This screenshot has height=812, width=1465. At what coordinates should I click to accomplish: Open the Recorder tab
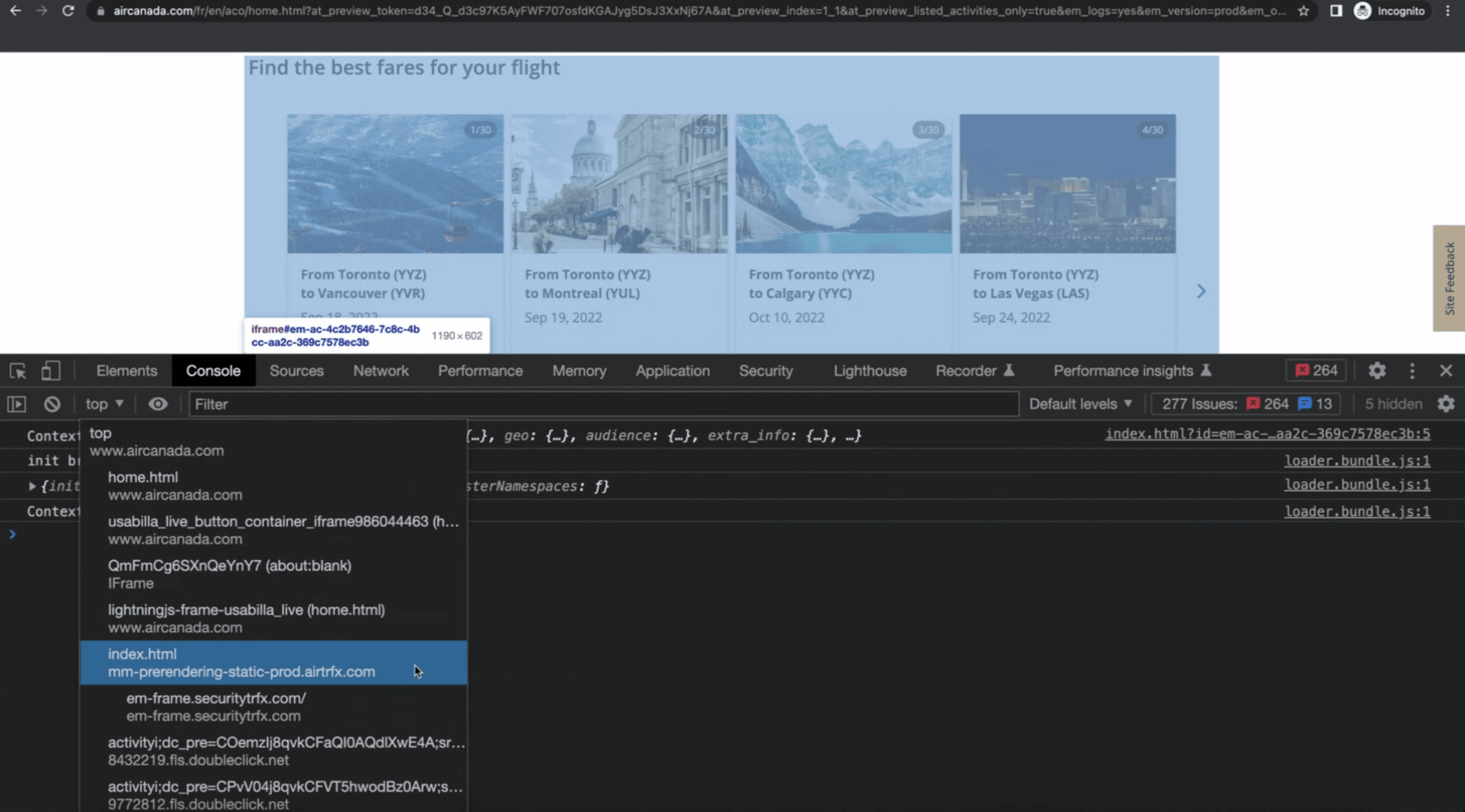[x=975, y=371]
